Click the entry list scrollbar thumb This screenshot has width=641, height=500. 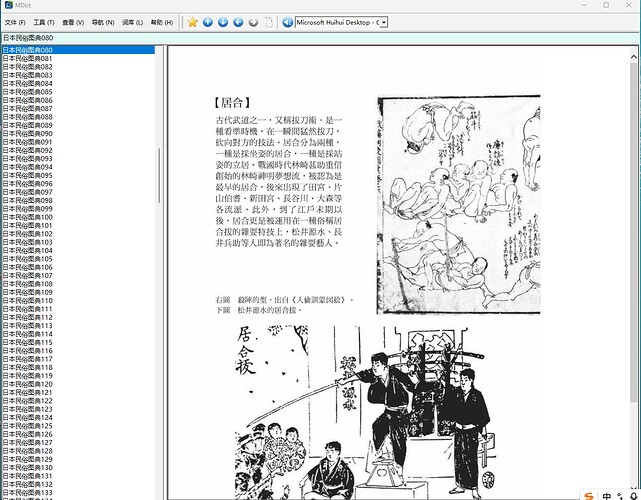(x=159, y=175)
